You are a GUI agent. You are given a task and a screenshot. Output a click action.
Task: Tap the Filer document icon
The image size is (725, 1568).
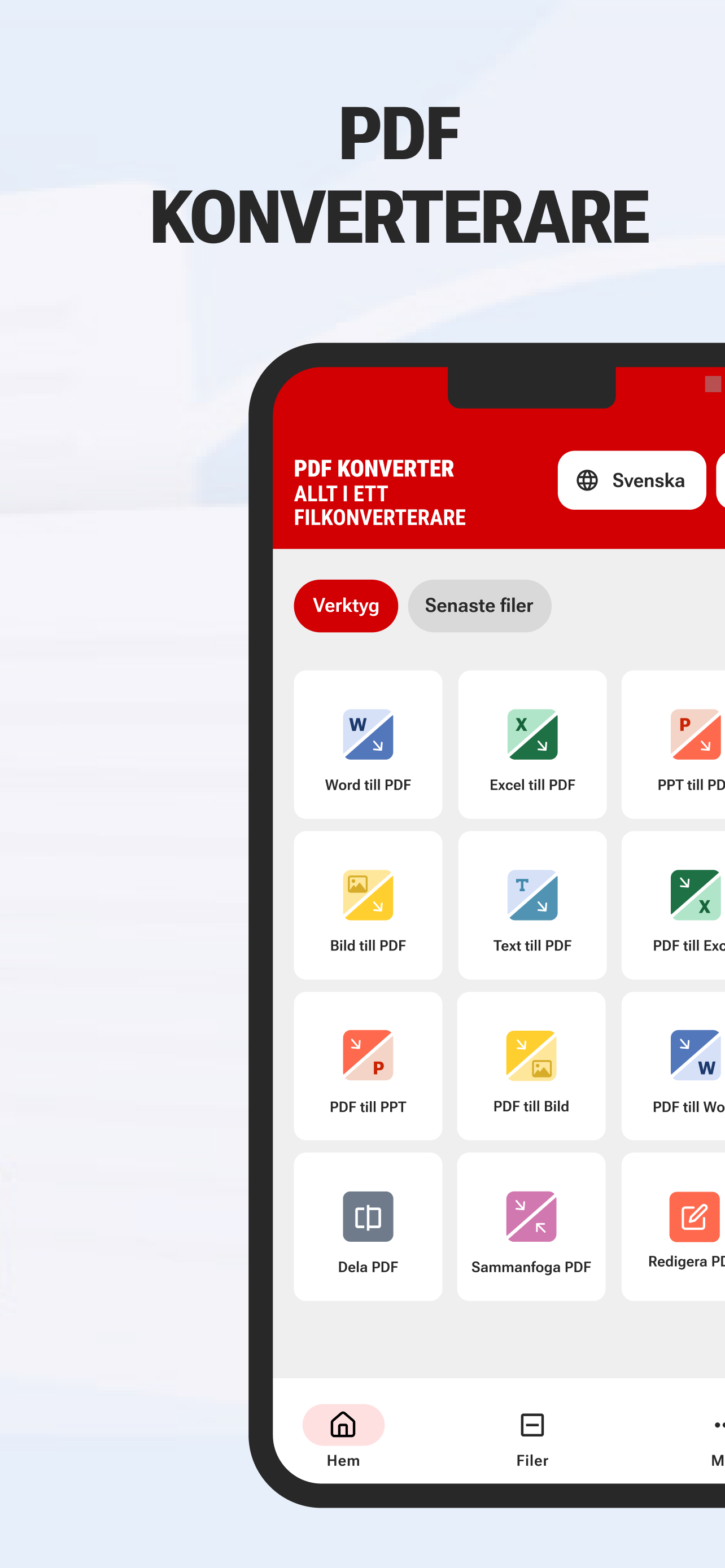tap(532, 1424)
